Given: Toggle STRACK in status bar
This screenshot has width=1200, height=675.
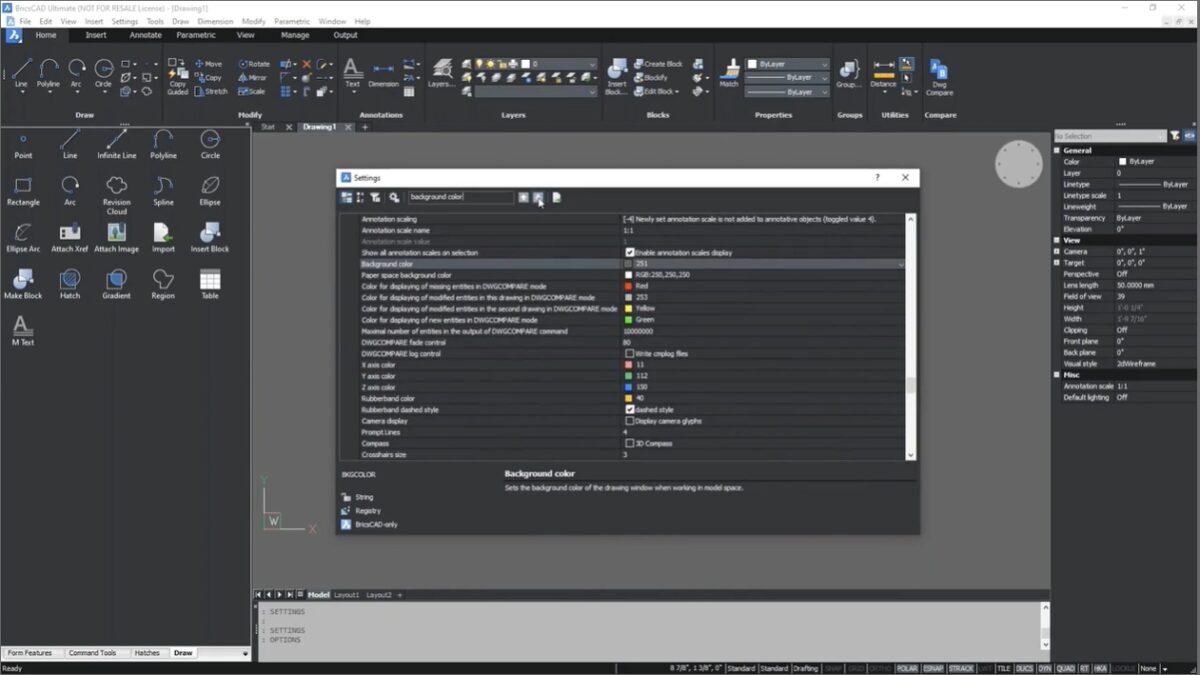Looking at the screenshot, I should pyautogui.click(x=961, y=668).
